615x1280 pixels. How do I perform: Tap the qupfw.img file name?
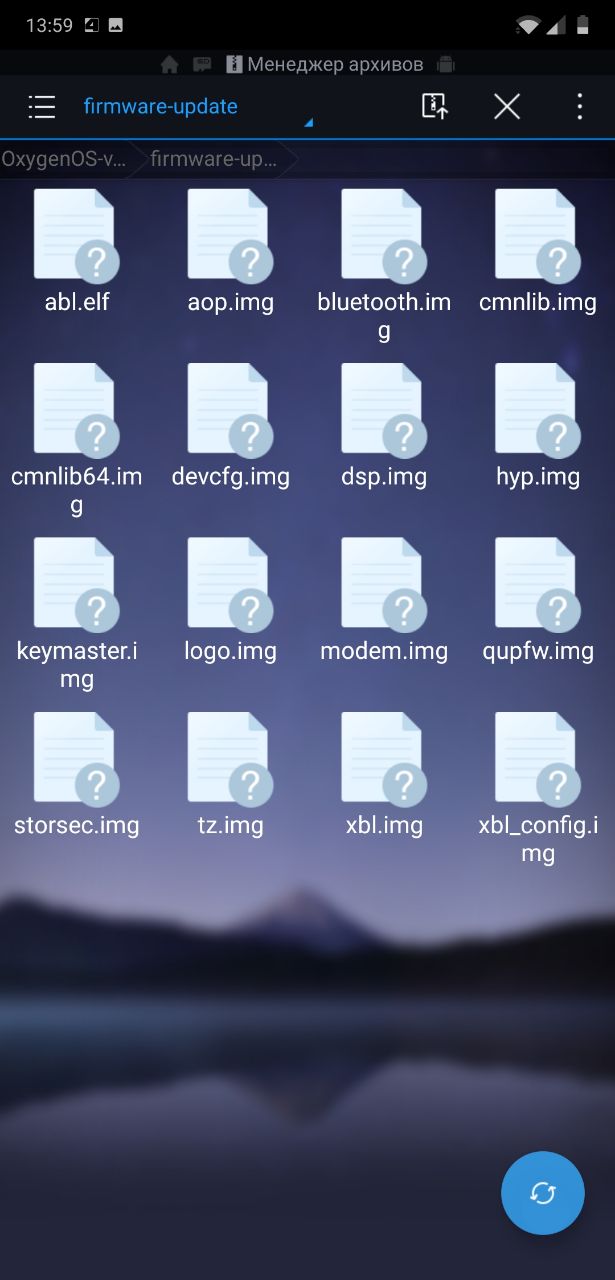[538, 651]
